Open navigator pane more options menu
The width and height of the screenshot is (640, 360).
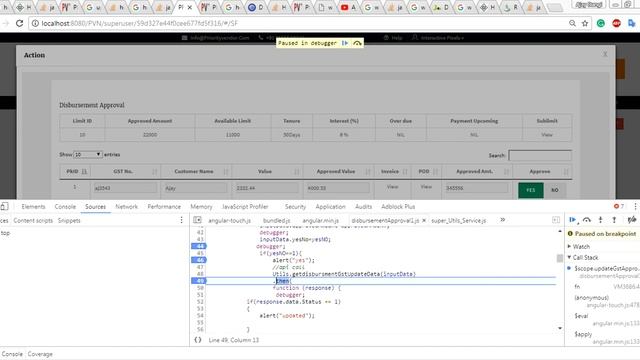point(182,220)
